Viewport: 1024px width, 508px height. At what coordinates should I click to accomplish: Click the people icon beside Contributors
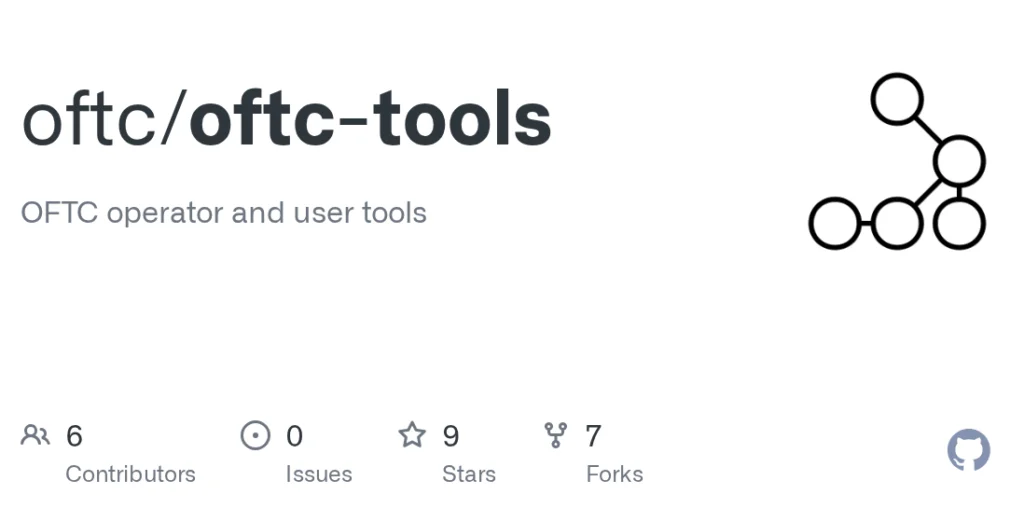(x=35, y=435)
